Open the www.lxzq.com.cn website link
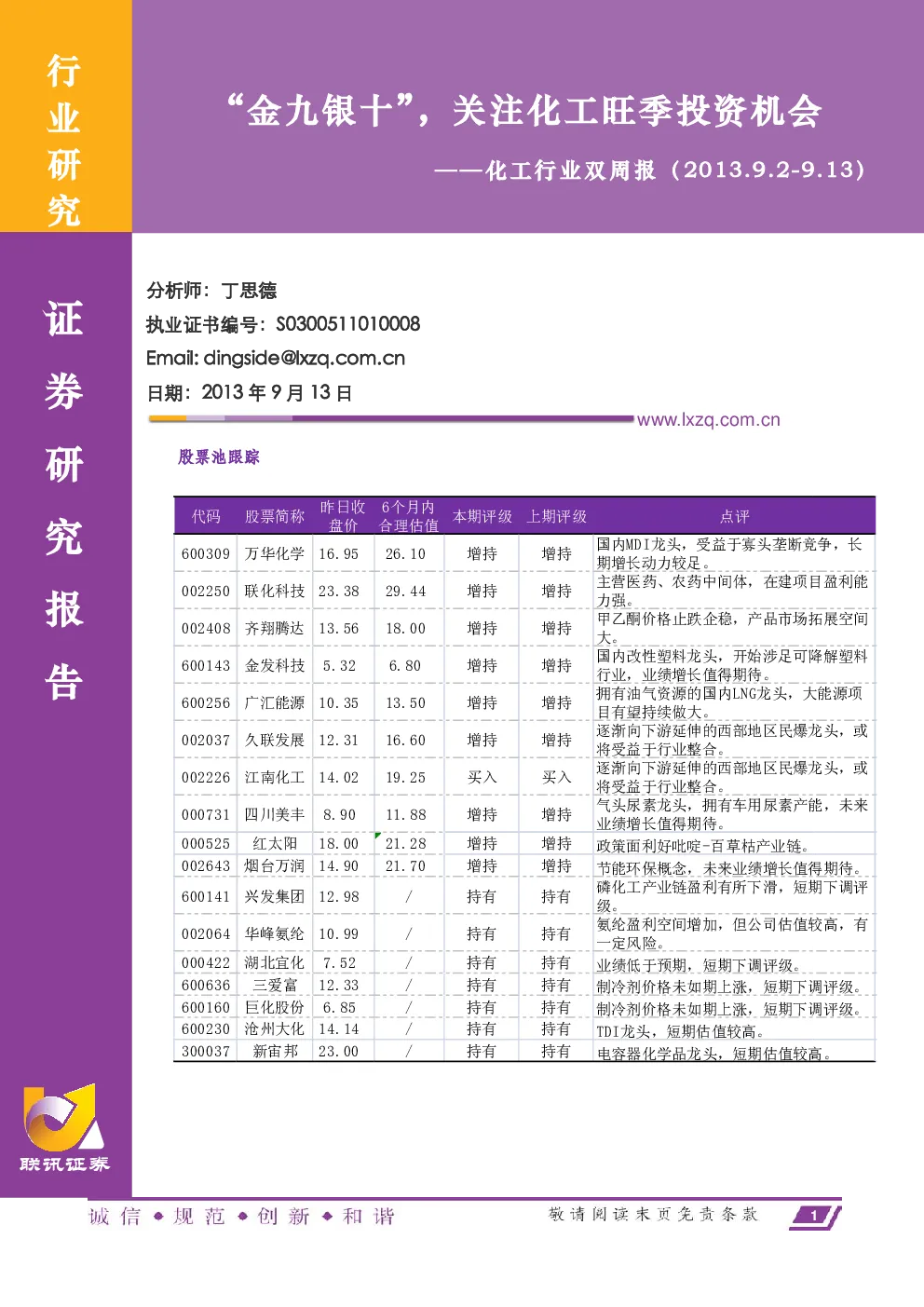924x1307 pixels. pos(708,420)
